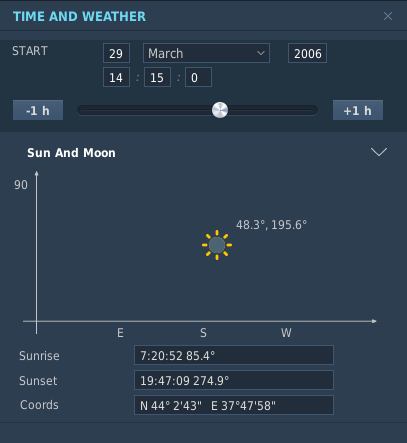Viewport: 407px width, 443px height.
Task: Subtract one hour with -1 h button
Action: [x=38, y=110]
